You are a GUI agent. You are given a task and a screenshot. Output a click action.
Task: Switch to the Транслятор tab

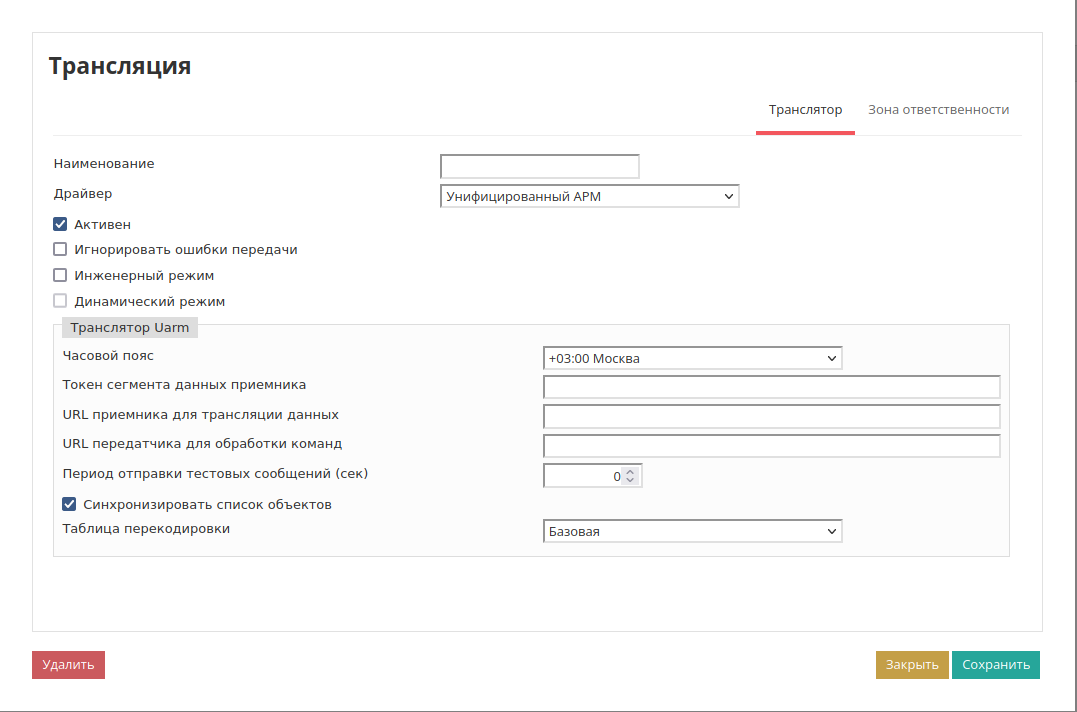click(x=805, y=110)
